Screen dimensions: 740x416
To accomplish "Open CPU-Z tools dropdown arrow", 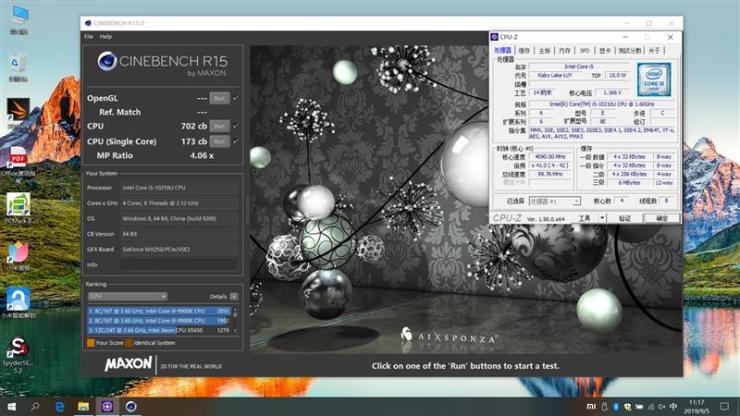I will [x=602, y=218].
